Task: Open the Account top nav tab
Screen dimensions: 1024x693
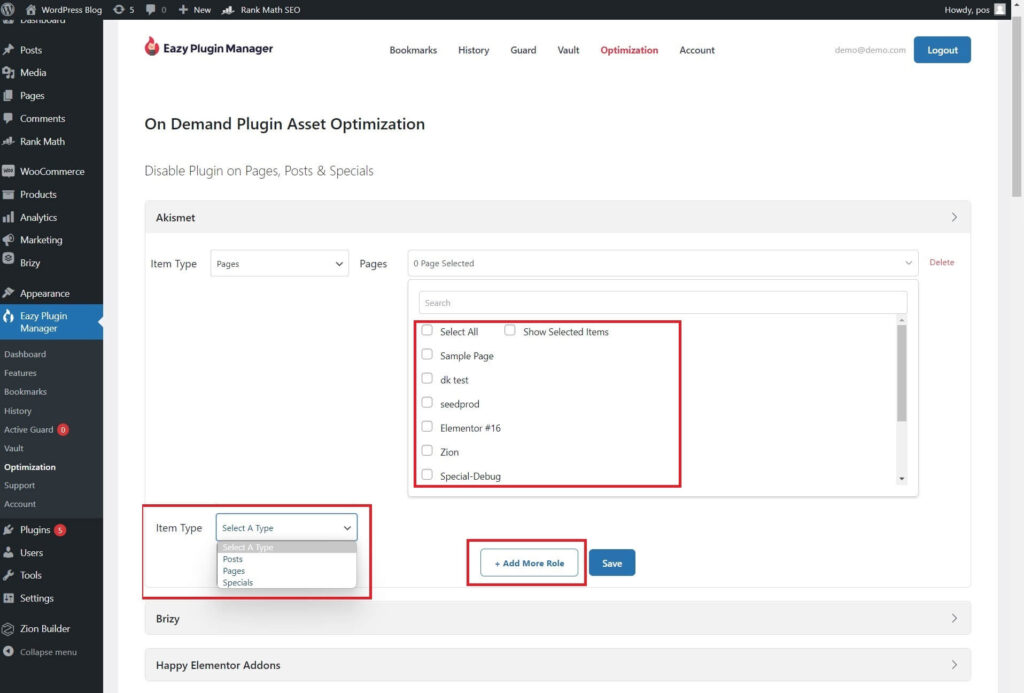Action: click(x=697, y=50)
